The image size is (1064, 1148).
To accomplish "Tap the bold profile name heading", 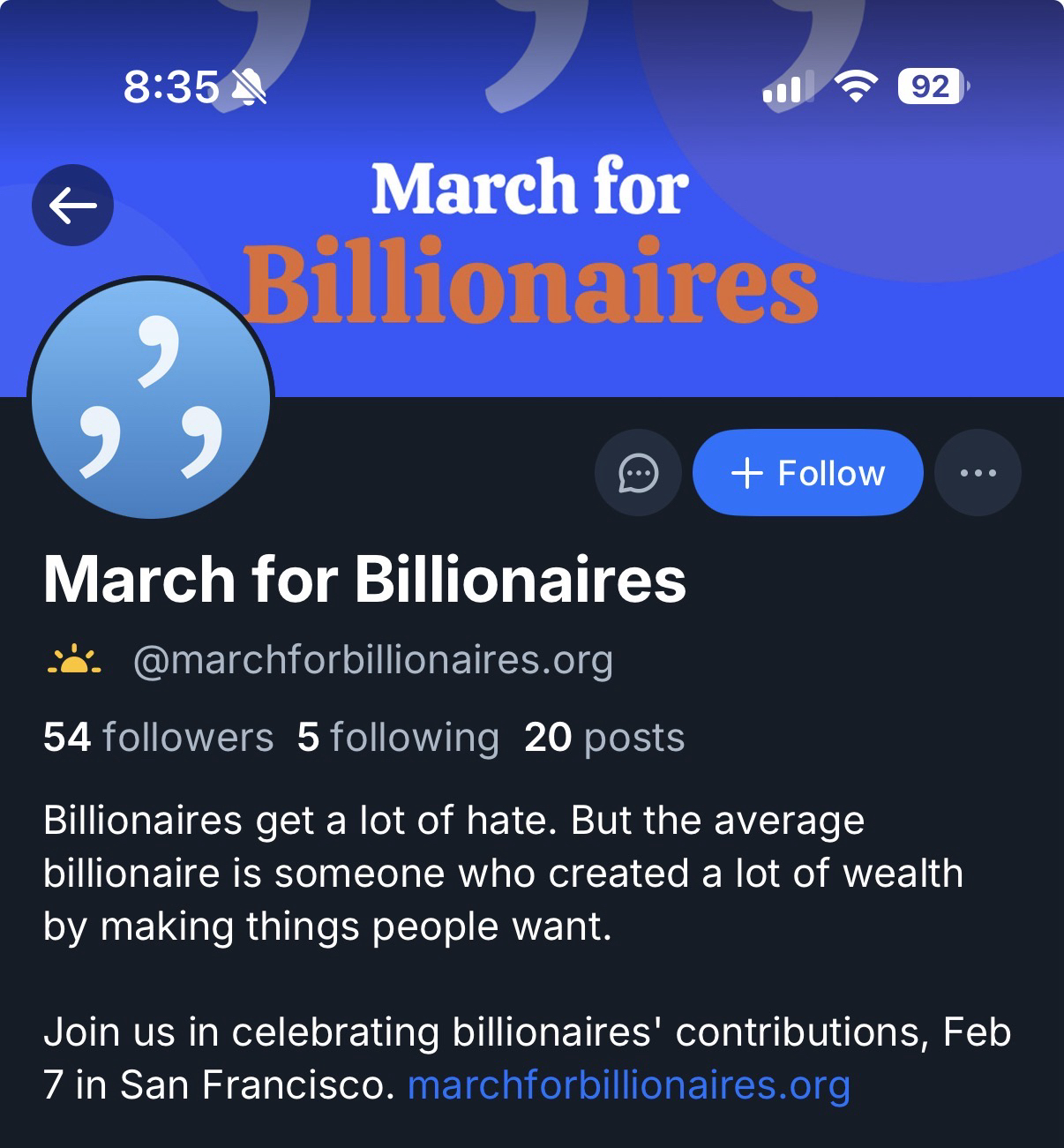I will coord(364,580).
